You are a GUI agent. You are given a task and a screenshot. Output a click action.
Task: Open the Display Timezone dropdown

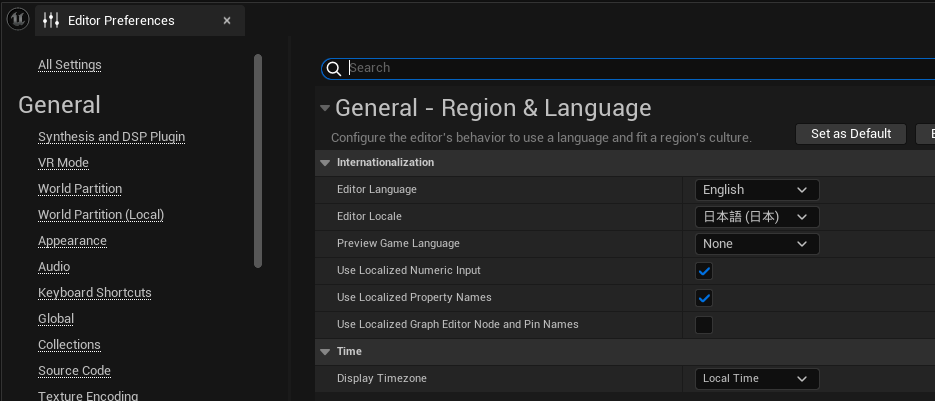[756, 379]
